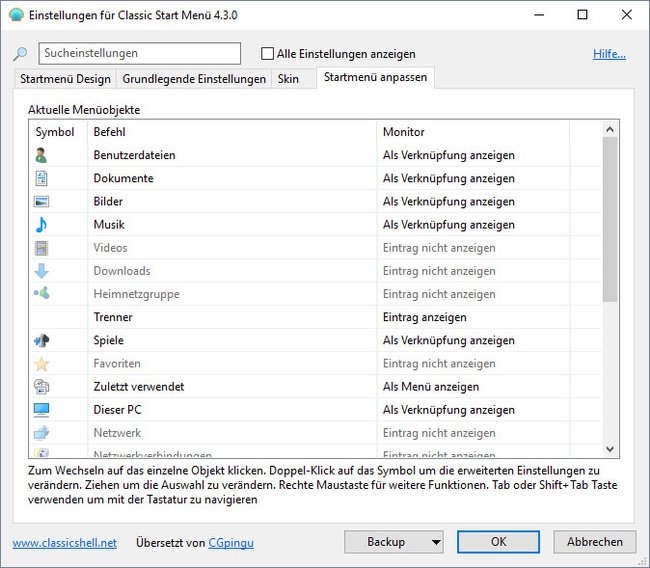Click the scrollbar up arrow

[x=610, y=130]
